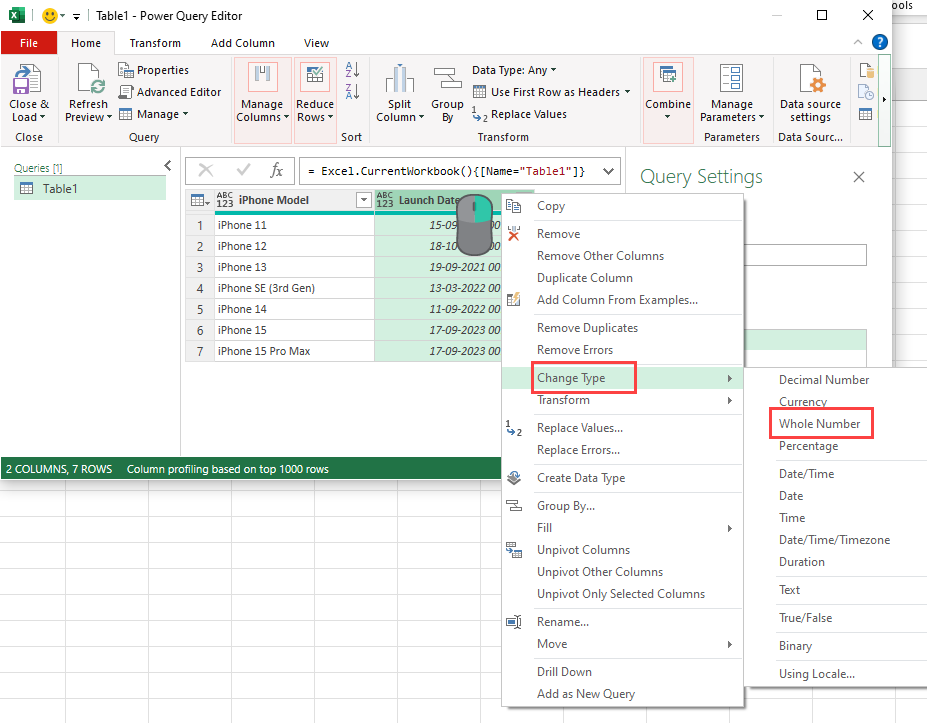Click Replace Values in the ribbon

(519, 114)
